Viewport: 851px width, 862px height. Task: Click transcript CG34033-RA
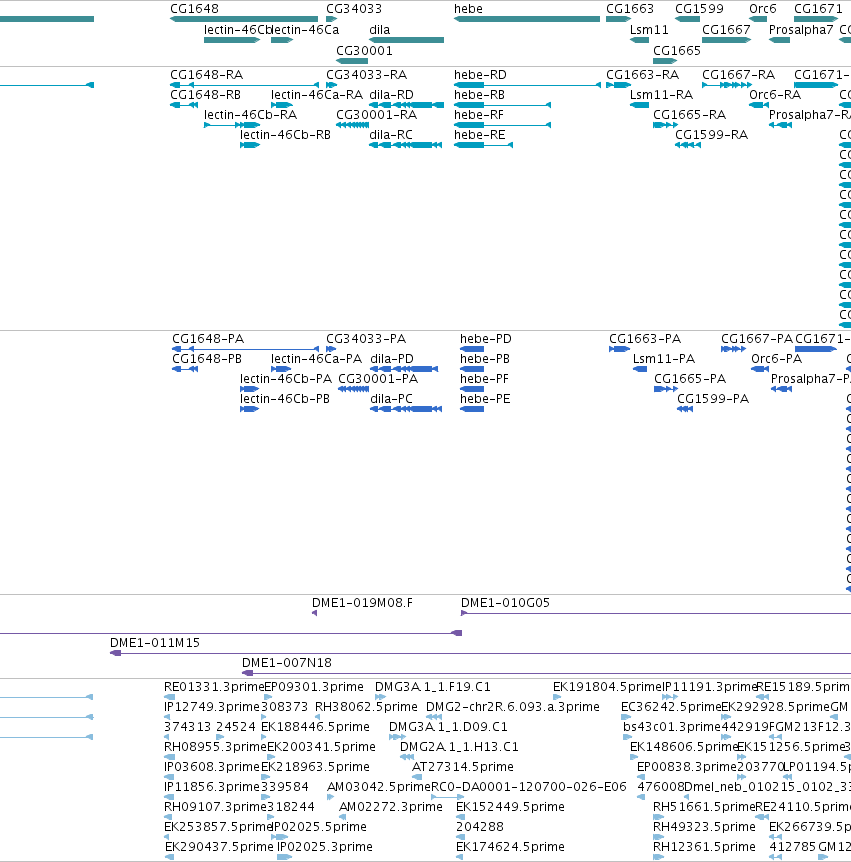(366, 75)
